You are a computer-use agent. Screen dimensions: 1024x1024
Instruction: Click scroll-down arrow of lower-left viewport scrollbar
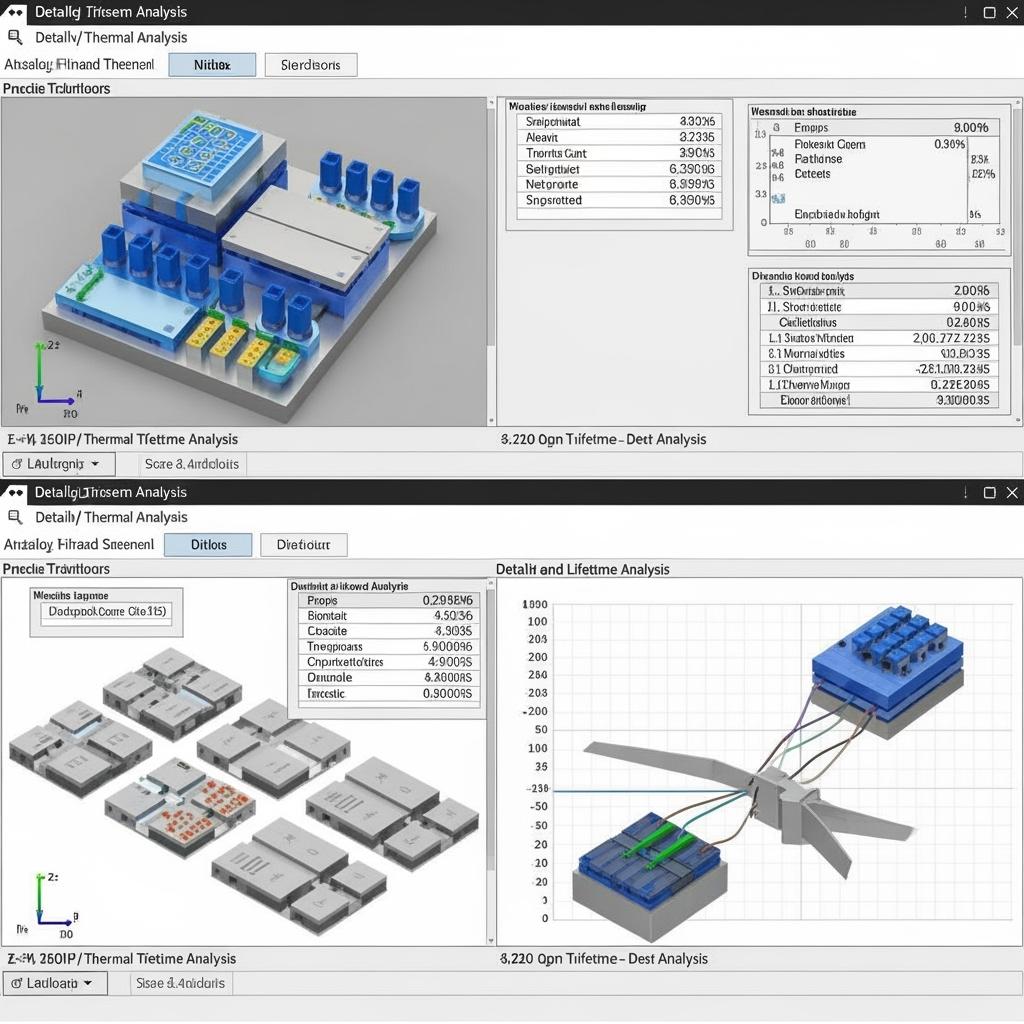point(490,938)
